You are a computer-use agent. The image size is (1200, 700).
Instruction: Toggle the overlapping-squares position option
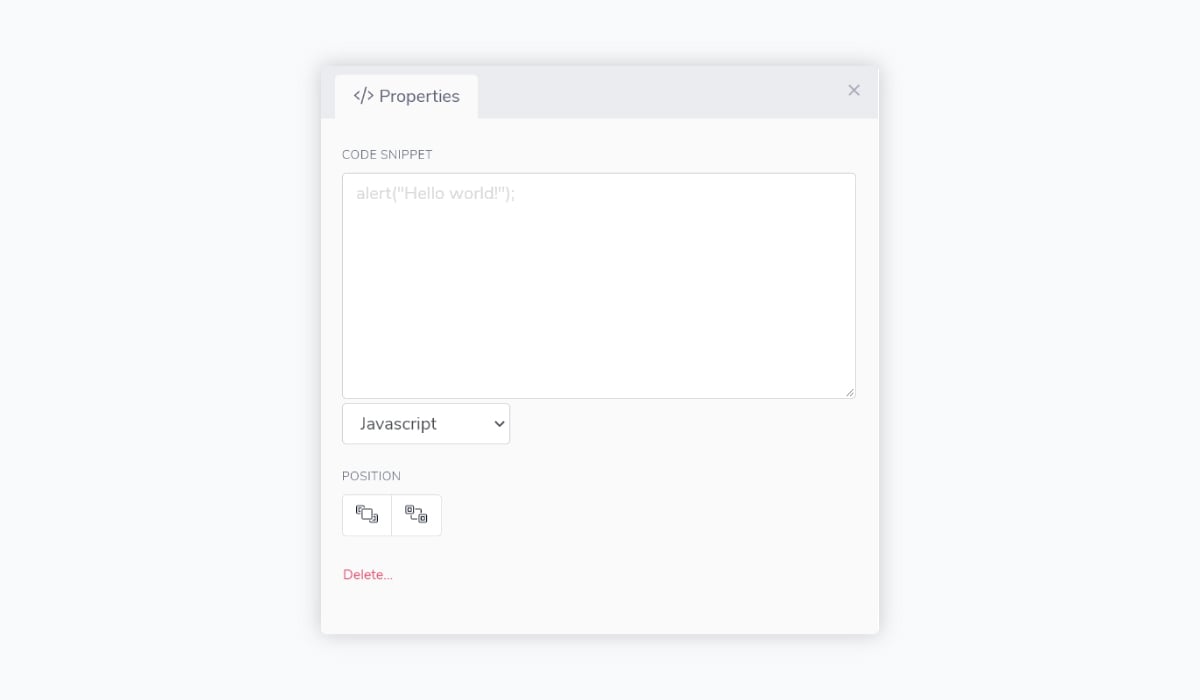[367, 515]
